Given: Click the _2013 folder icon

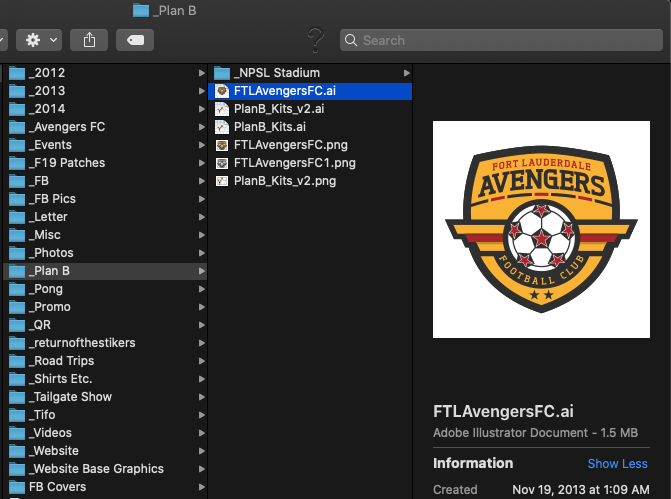Looking at the screenshot, I should (17, 91).
